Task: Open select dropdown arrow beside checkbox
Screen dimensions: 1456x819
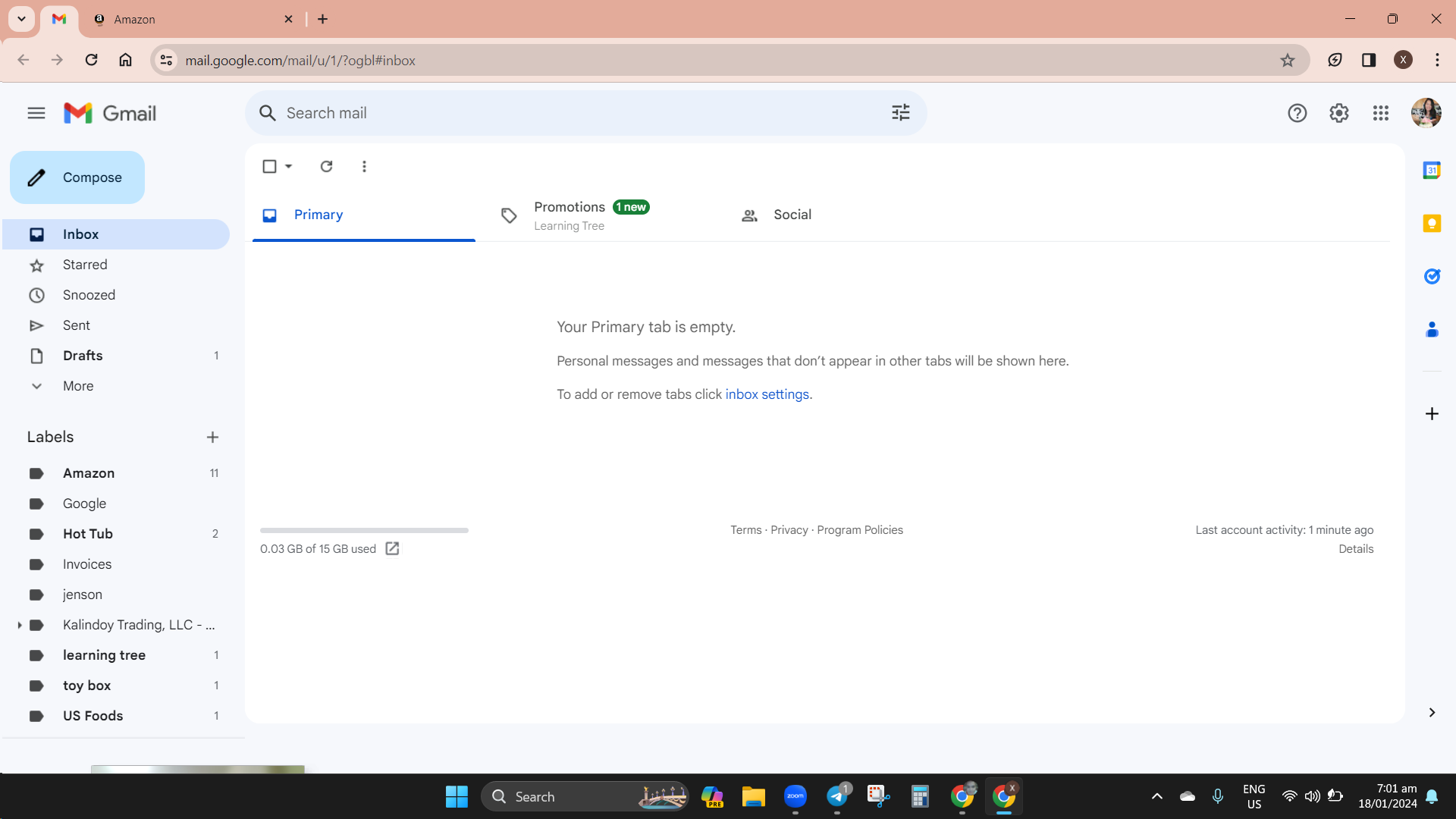Action: [x=289, y=166]
